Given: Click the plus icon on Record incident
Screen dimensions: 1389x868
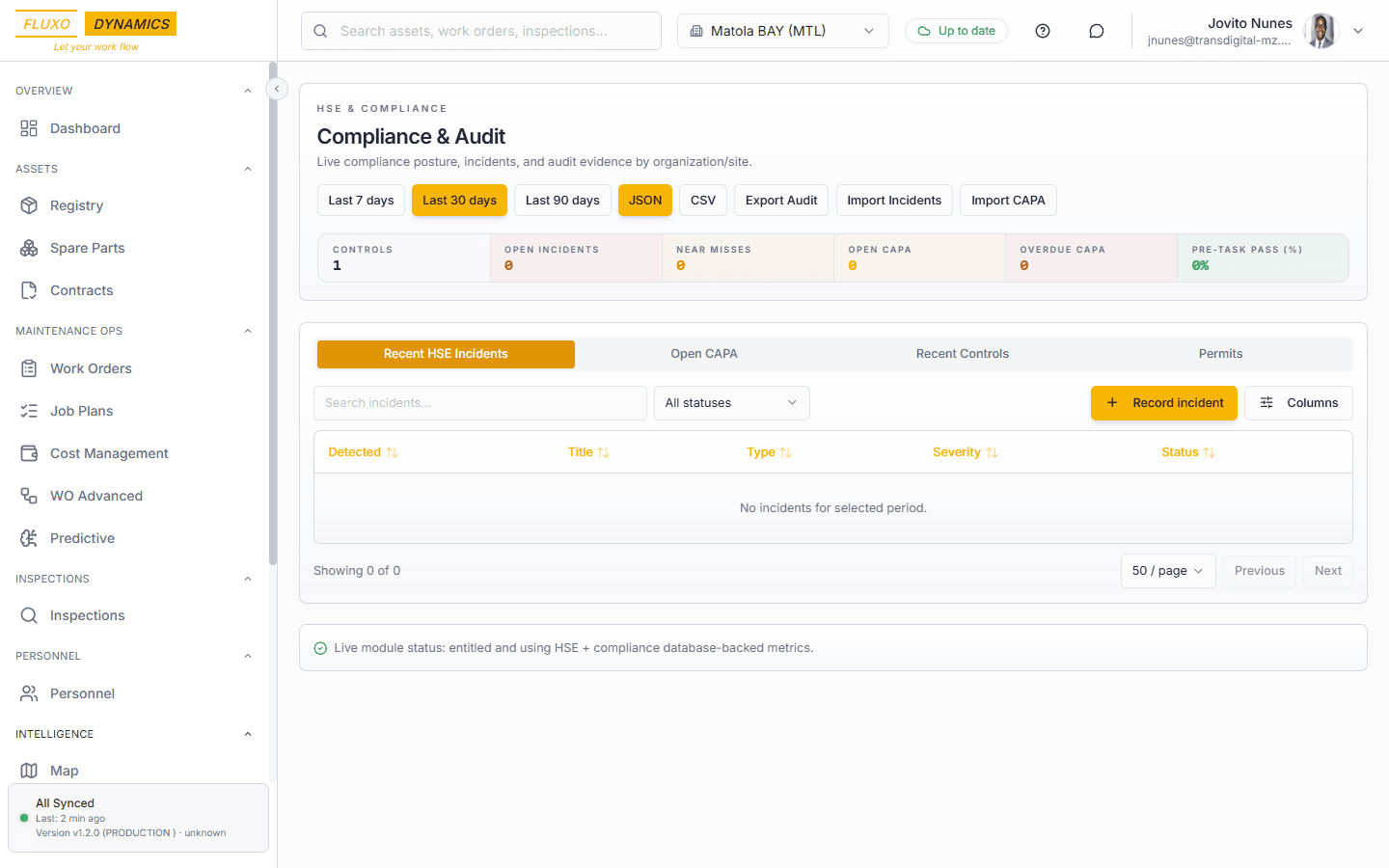Looking at the screenshot, I should 1112,403.
